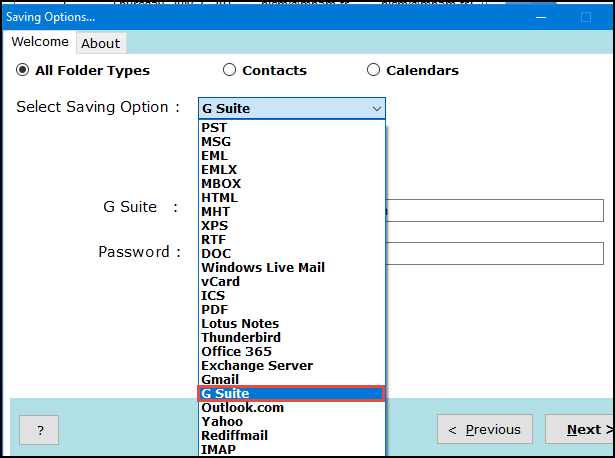Maximize the Saving Options window
Screen dimensions: 615x458
click(x=586, y=17)
